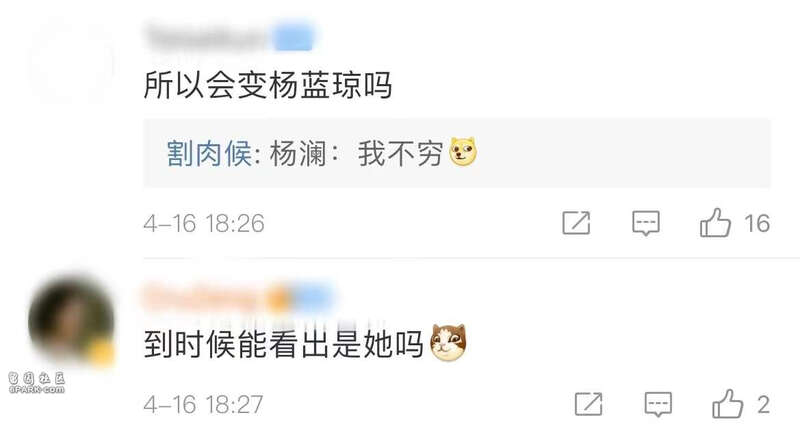Image resolution: width=800 pixels, height=439 pixels.
Task: Open replies on the 18:26 comment
Action: click(646, 223)
